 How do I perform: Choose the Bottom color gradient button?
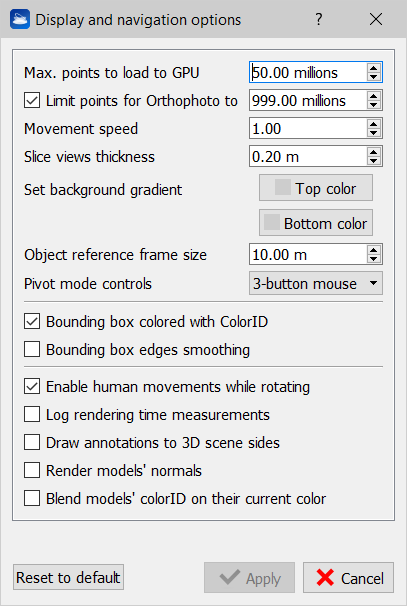point(316,223)
